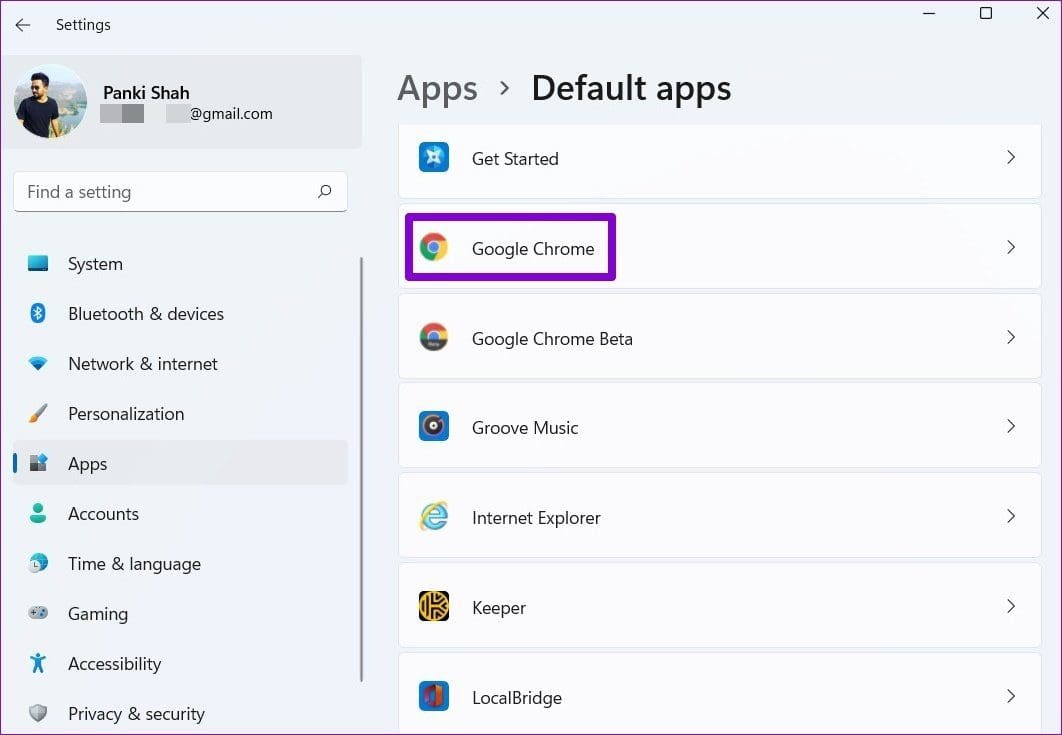Click the back arrow in Settings

click(23, 25)
